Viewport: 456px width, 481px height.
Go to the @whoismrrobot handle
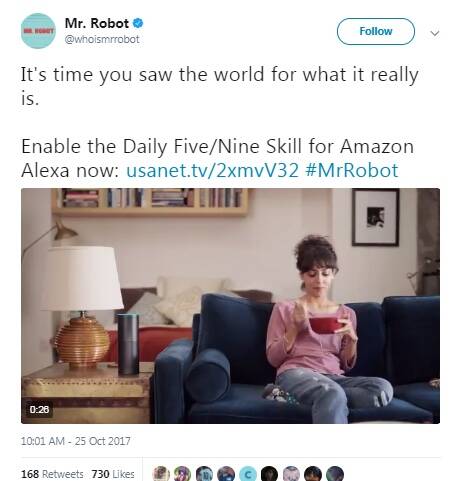102,39
